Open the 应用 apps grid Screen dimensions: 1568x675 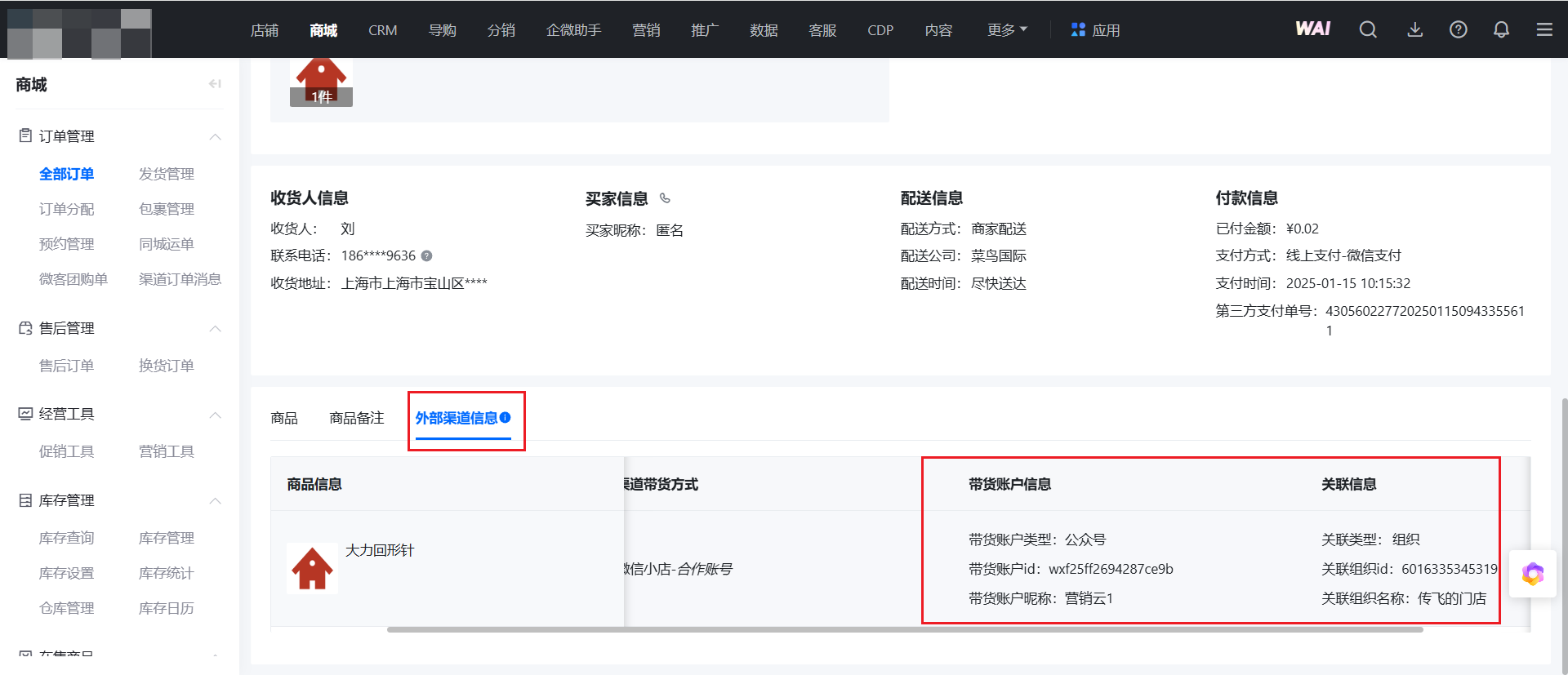coord(1095,30)
